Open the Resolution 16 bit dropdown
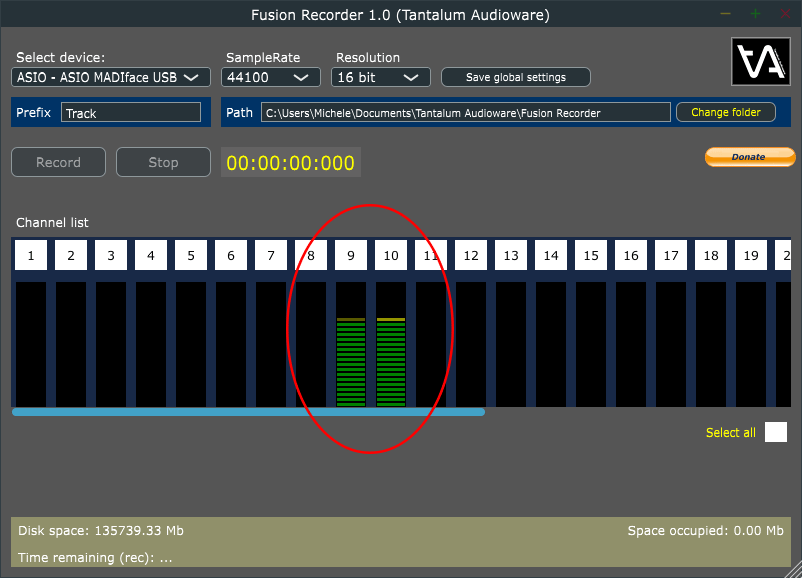The height and width of the screenshot is (578, 802). 381,77
